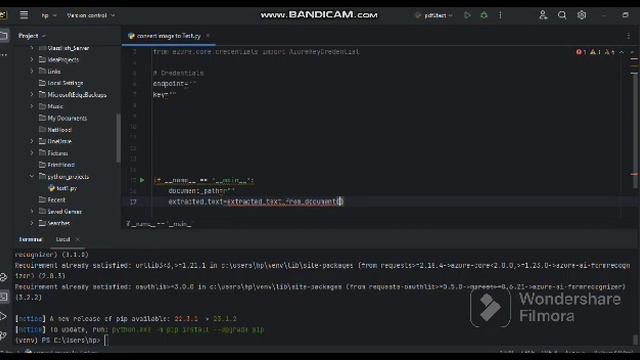Select the Terminal tab label
This screenshot has width=640, height=360.
[31, 240]
